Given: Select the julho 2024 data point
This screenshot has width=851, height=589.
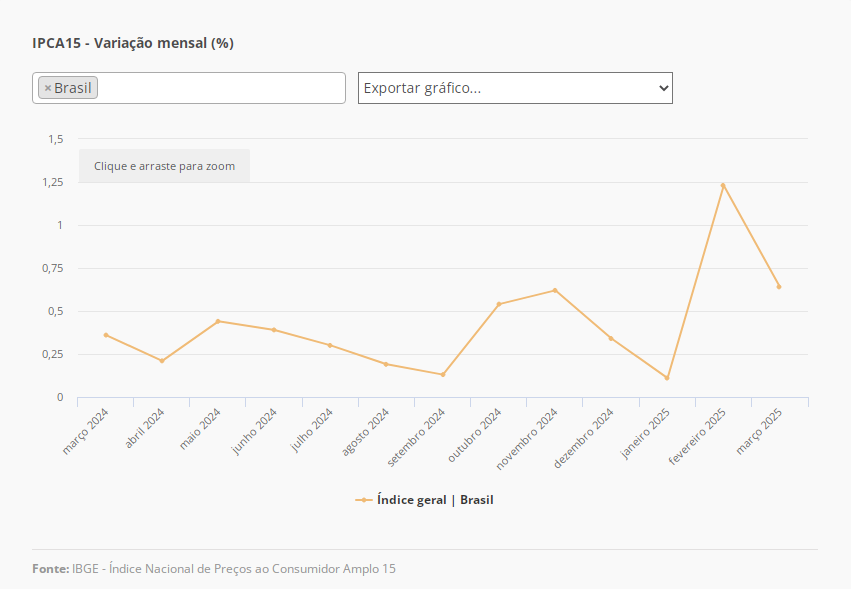Looking at the screenshot, I should click(x=330, y=345).
